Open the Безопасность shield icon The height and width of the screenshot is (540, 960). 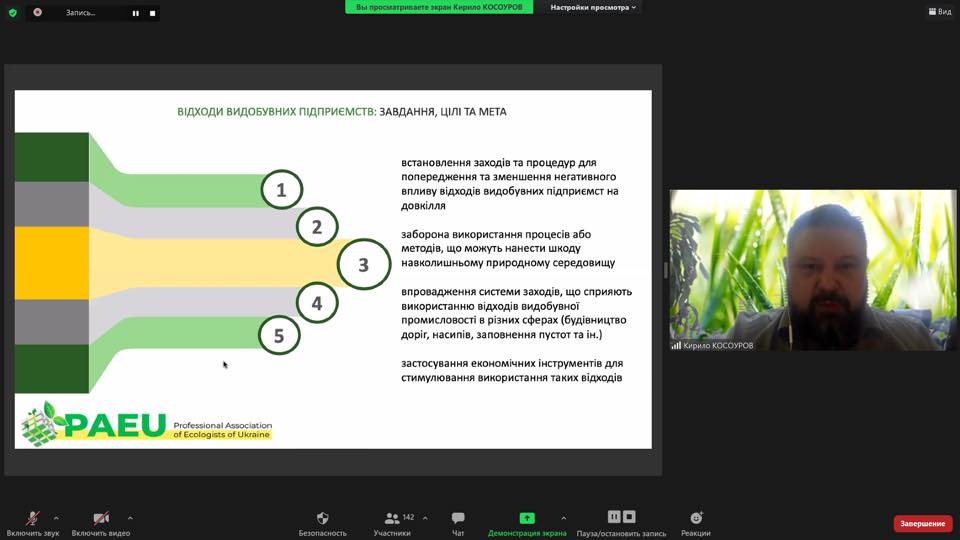322,519
